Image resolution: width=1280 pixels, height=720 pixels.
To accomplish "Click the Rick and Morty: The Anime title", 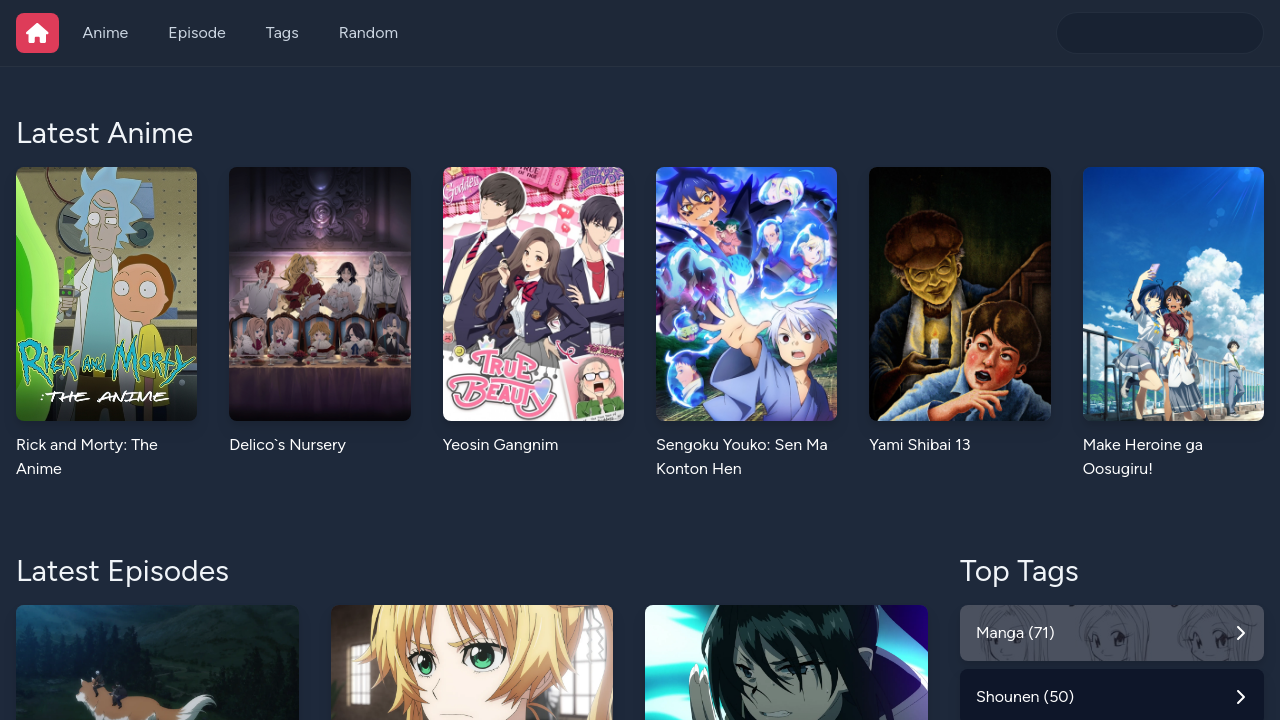I will 87,457.
